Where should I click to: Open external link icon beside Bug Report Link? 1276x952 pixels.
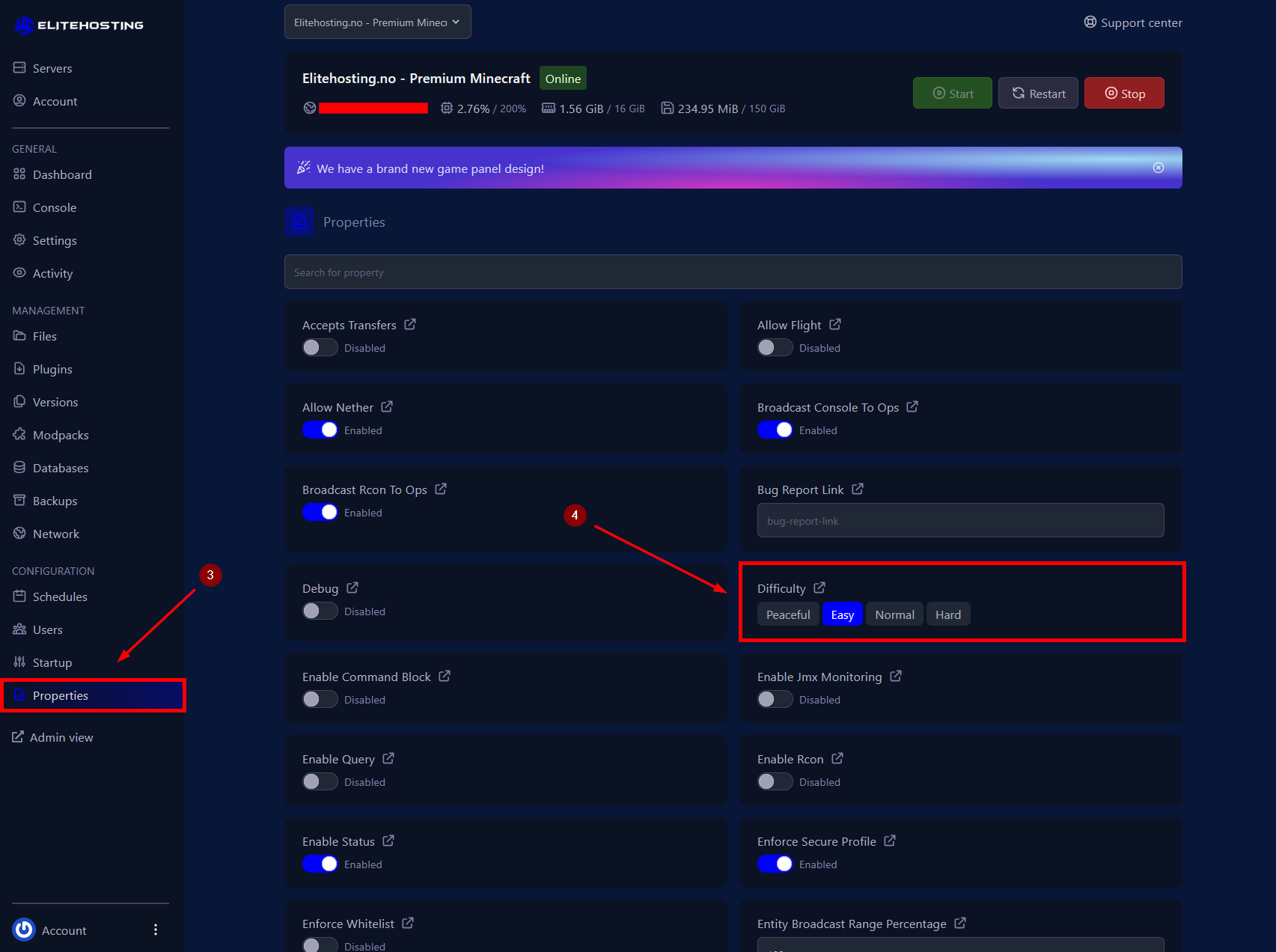coord(858,489)
